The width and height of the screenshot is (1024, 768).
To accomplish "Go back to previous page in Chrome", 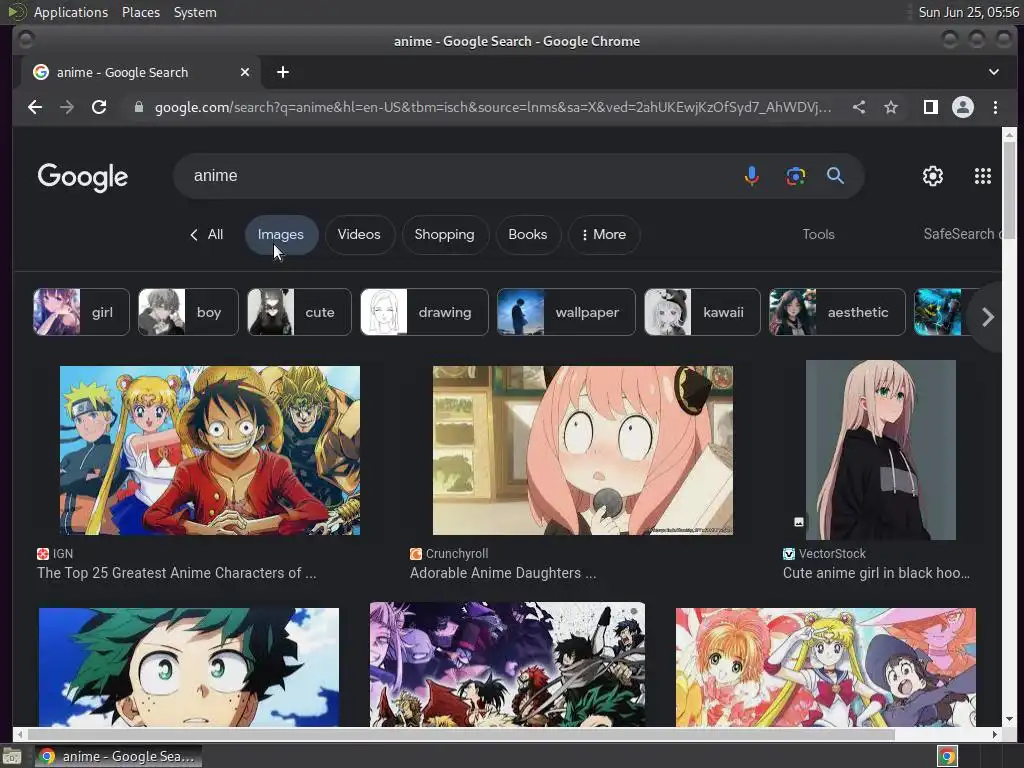I will (x=35, y=107).
